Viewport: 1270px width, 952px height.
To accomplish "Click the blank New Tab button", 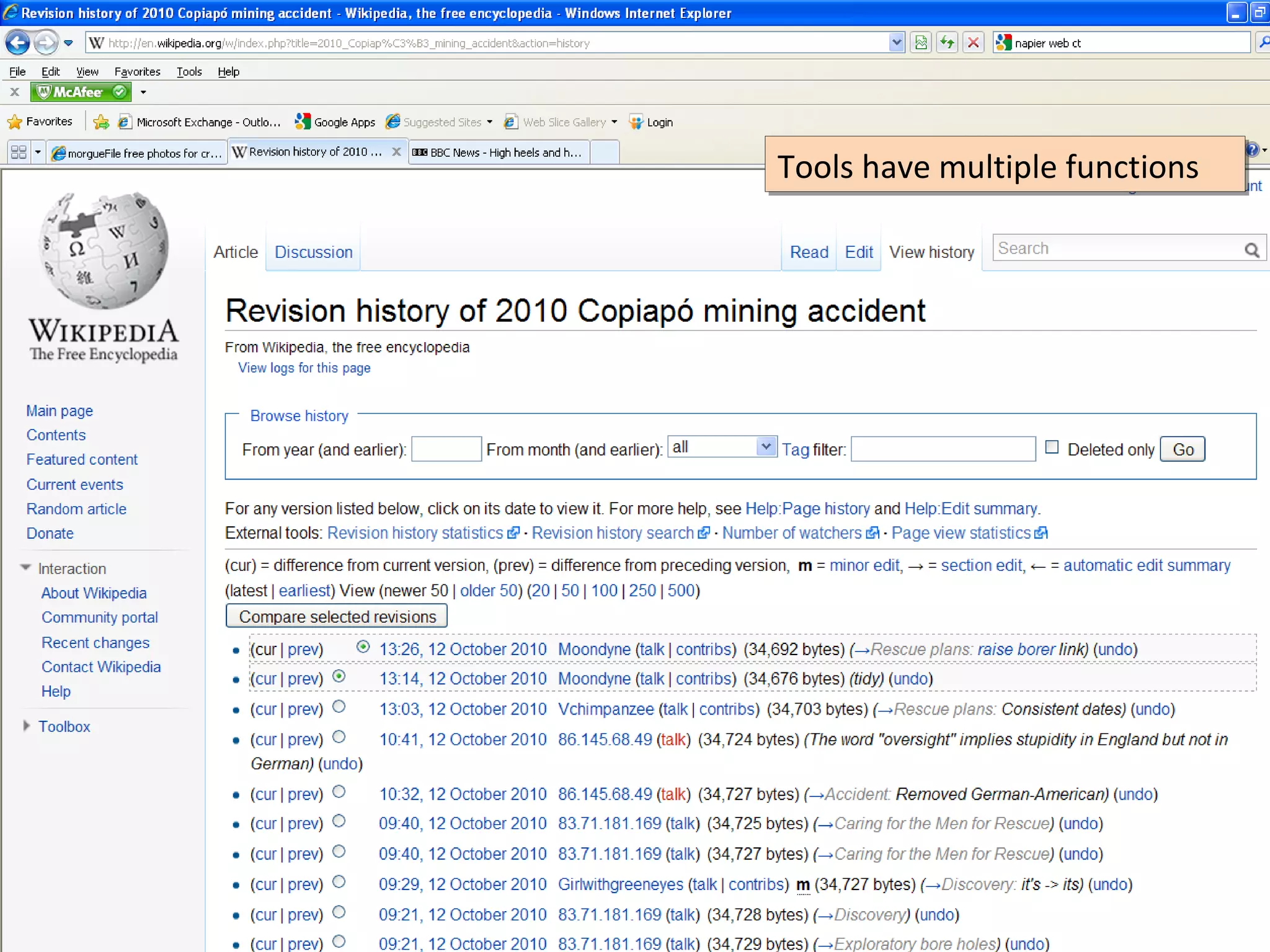I will [605, 152].
